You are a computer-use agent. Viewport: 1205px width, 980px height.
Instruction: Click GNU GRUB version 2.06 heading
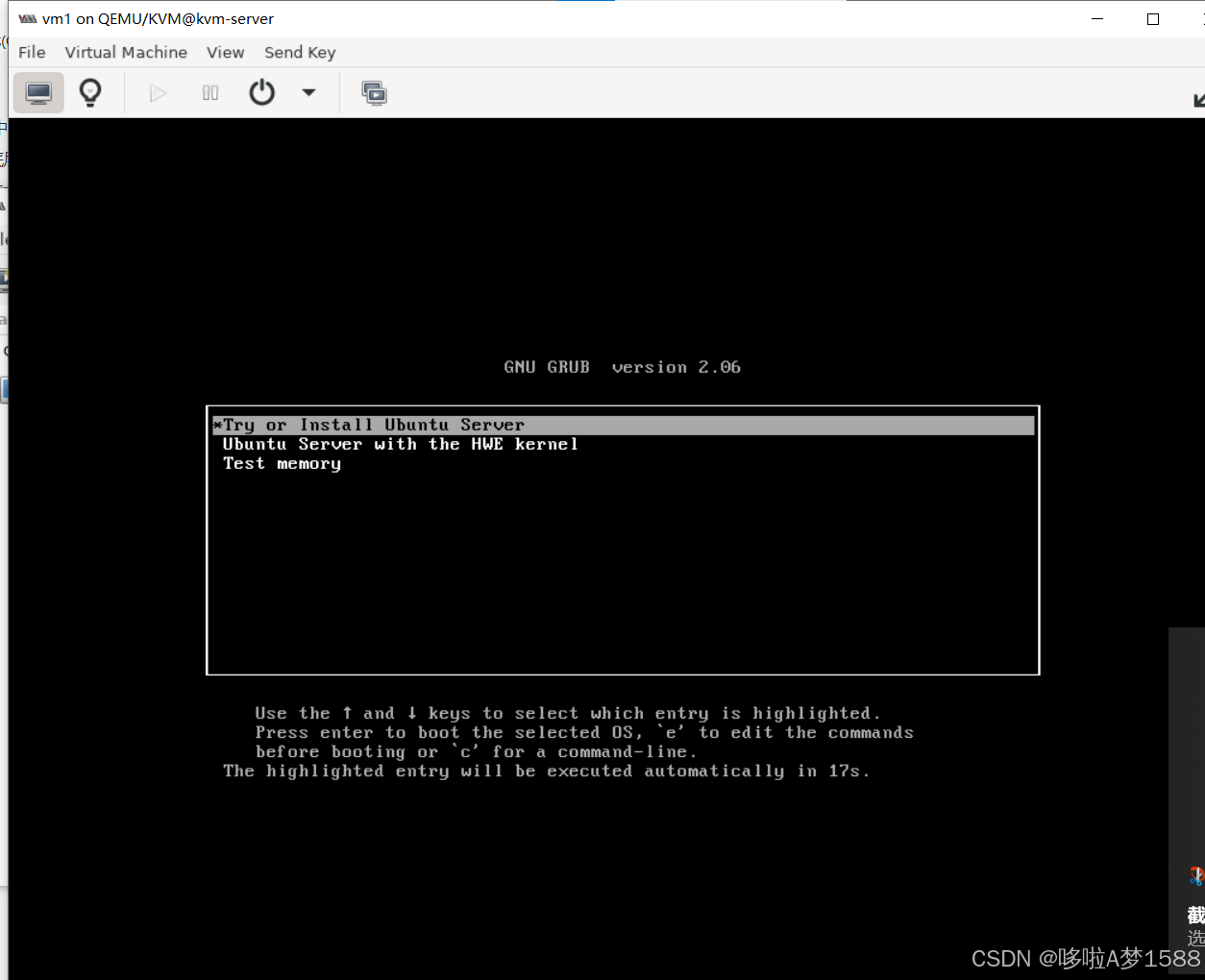[622, 367]
